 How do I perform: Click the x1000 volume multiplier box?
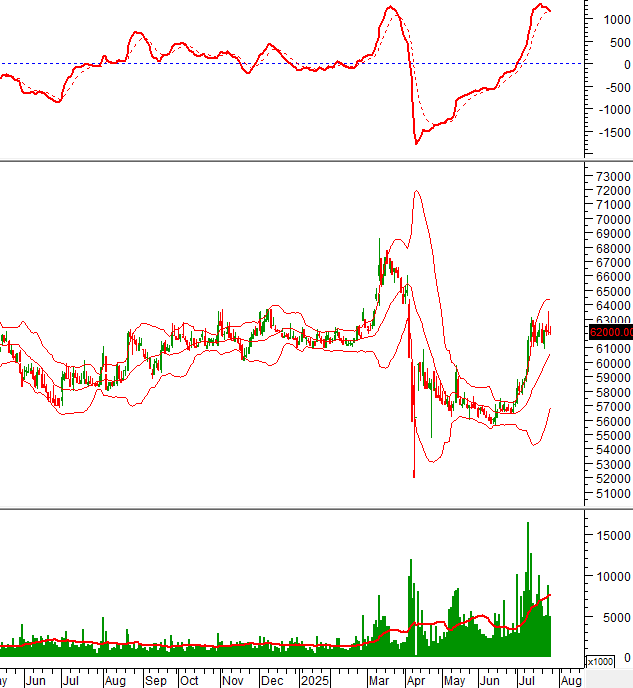pos(600,662)
